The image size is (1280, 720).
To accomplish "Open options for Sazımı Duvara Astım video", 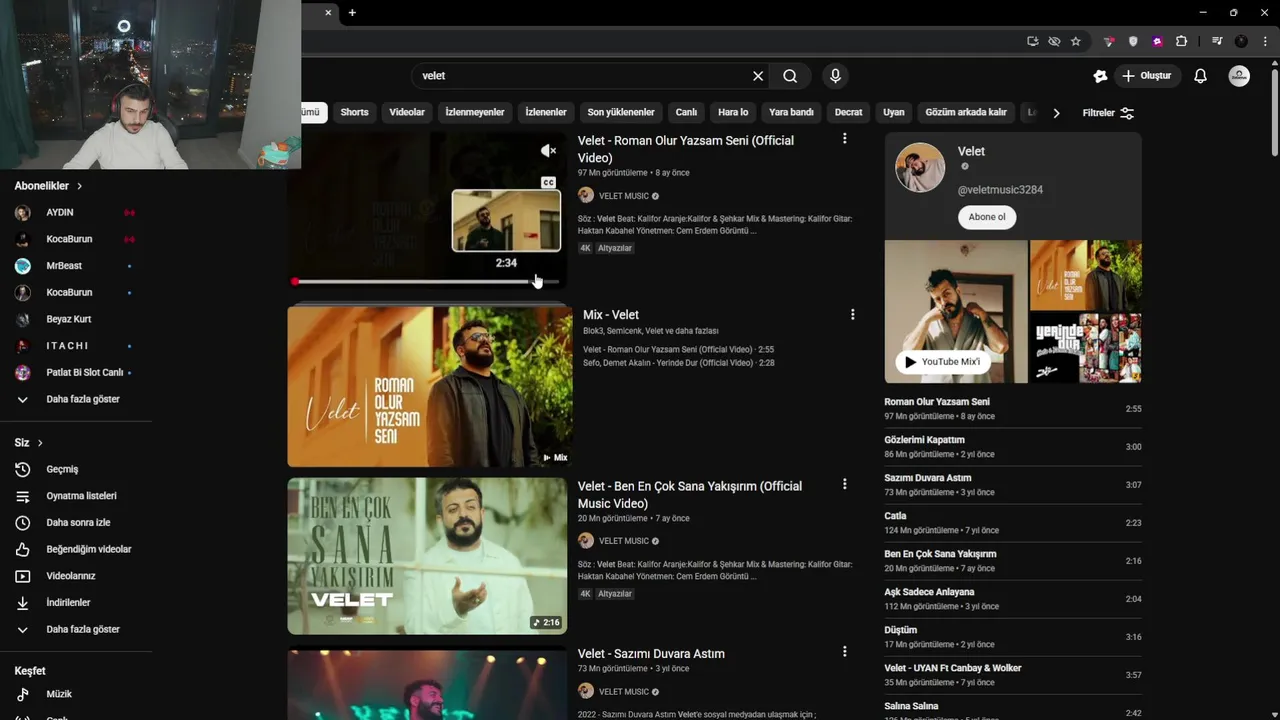I will point(844,651).
